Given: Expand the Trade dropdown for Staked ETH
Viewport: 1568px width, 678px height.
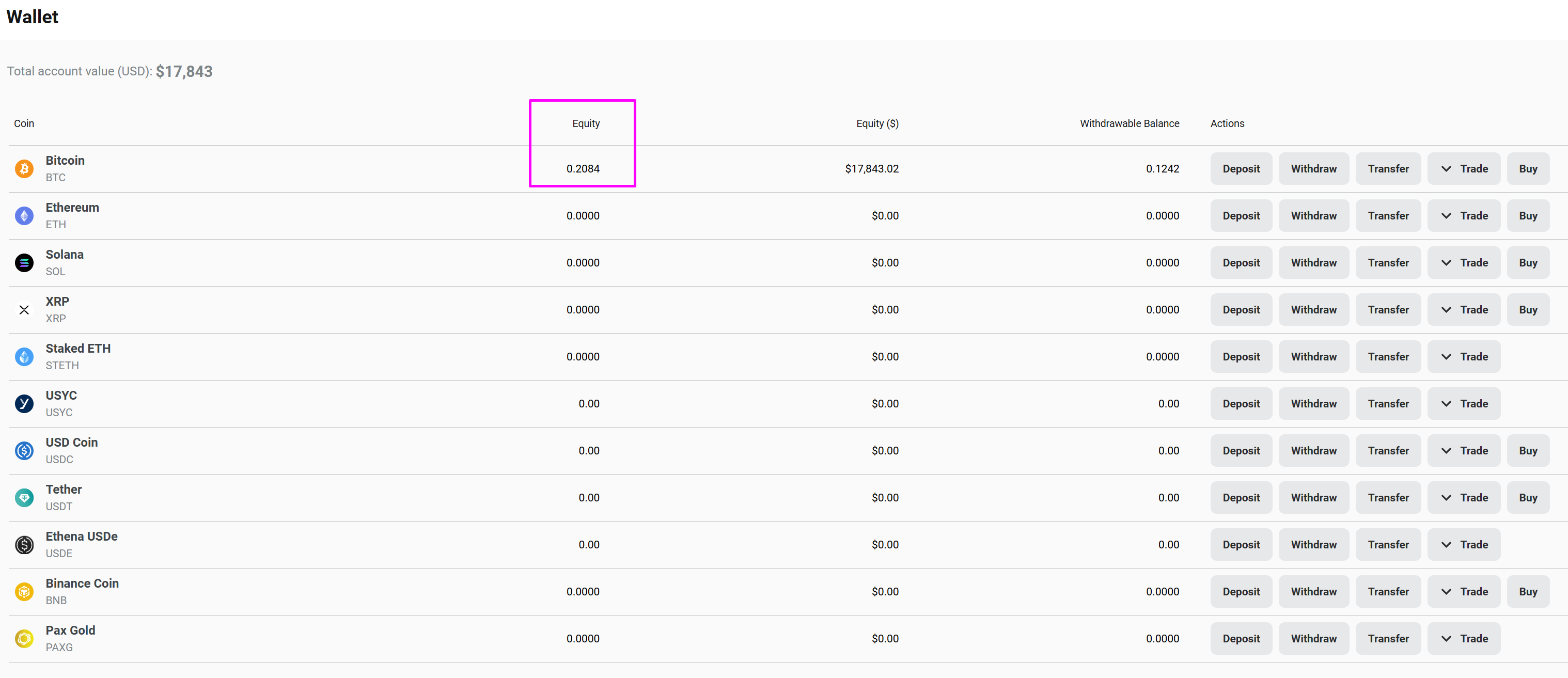Looking at the screenshot, I should pos(1464,357).
